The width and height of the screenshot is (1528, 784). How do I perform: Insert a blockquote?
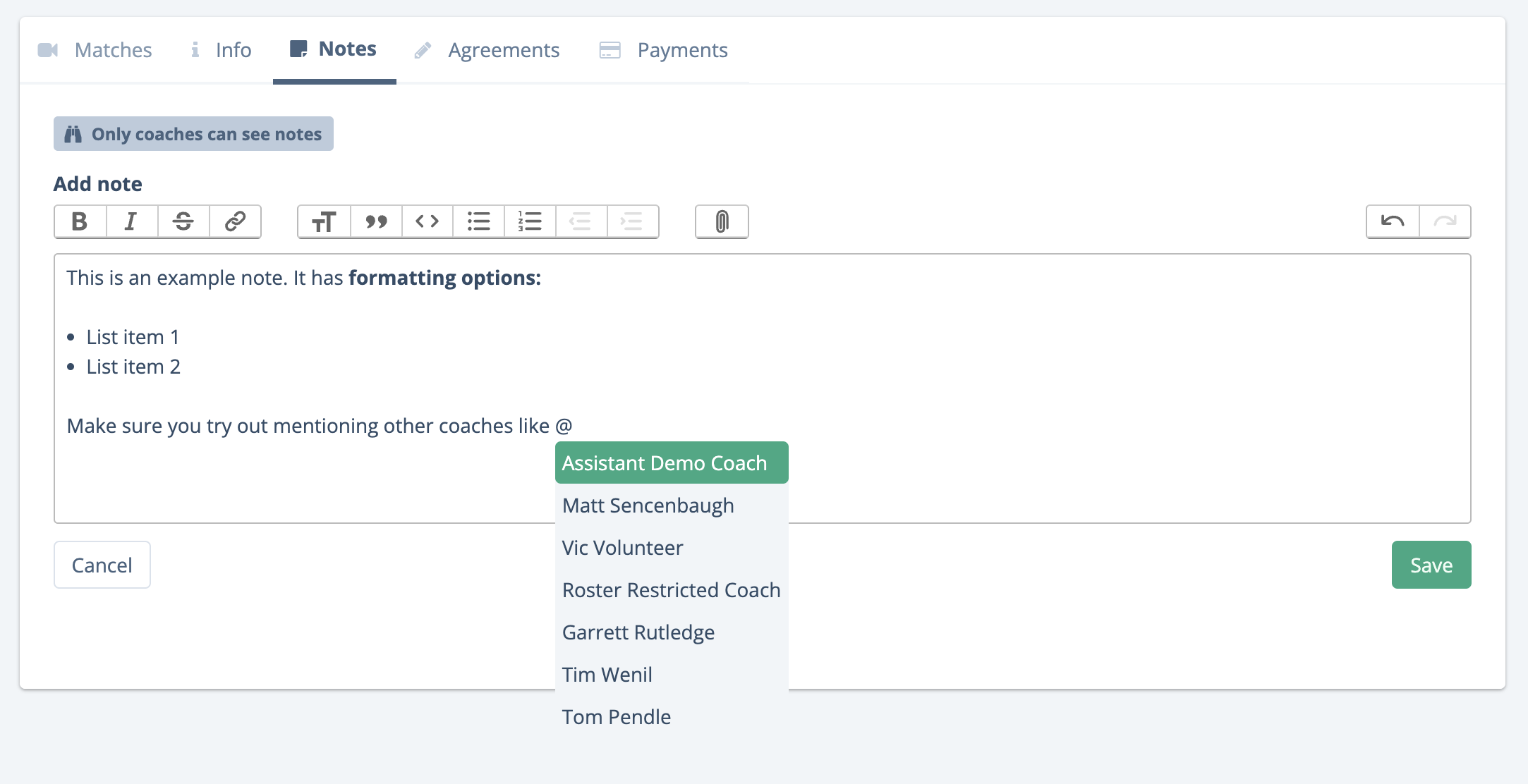pos(375,221)
